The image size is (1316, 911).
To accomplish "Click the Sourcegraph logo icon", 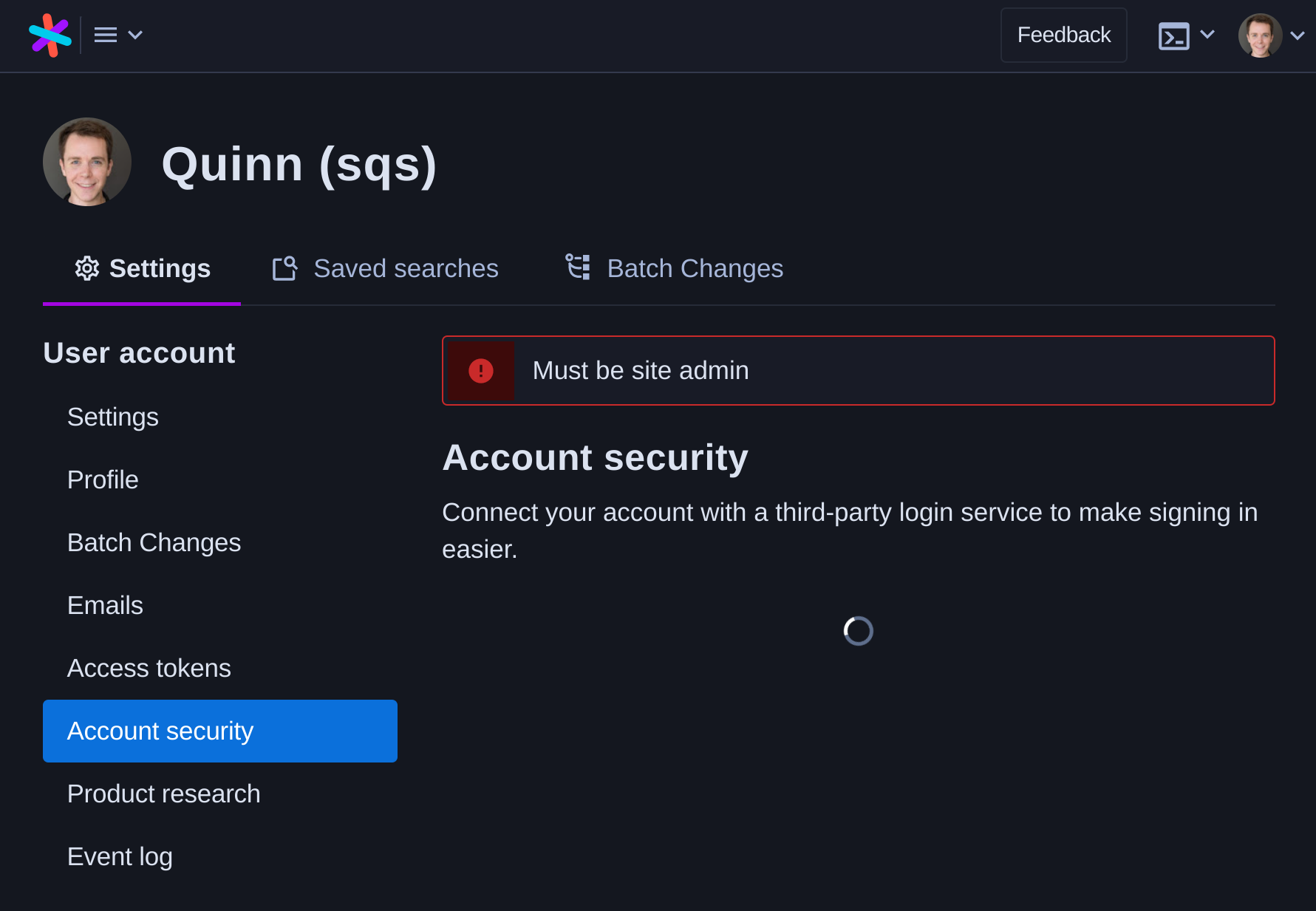I will click(x=50, y=35).
